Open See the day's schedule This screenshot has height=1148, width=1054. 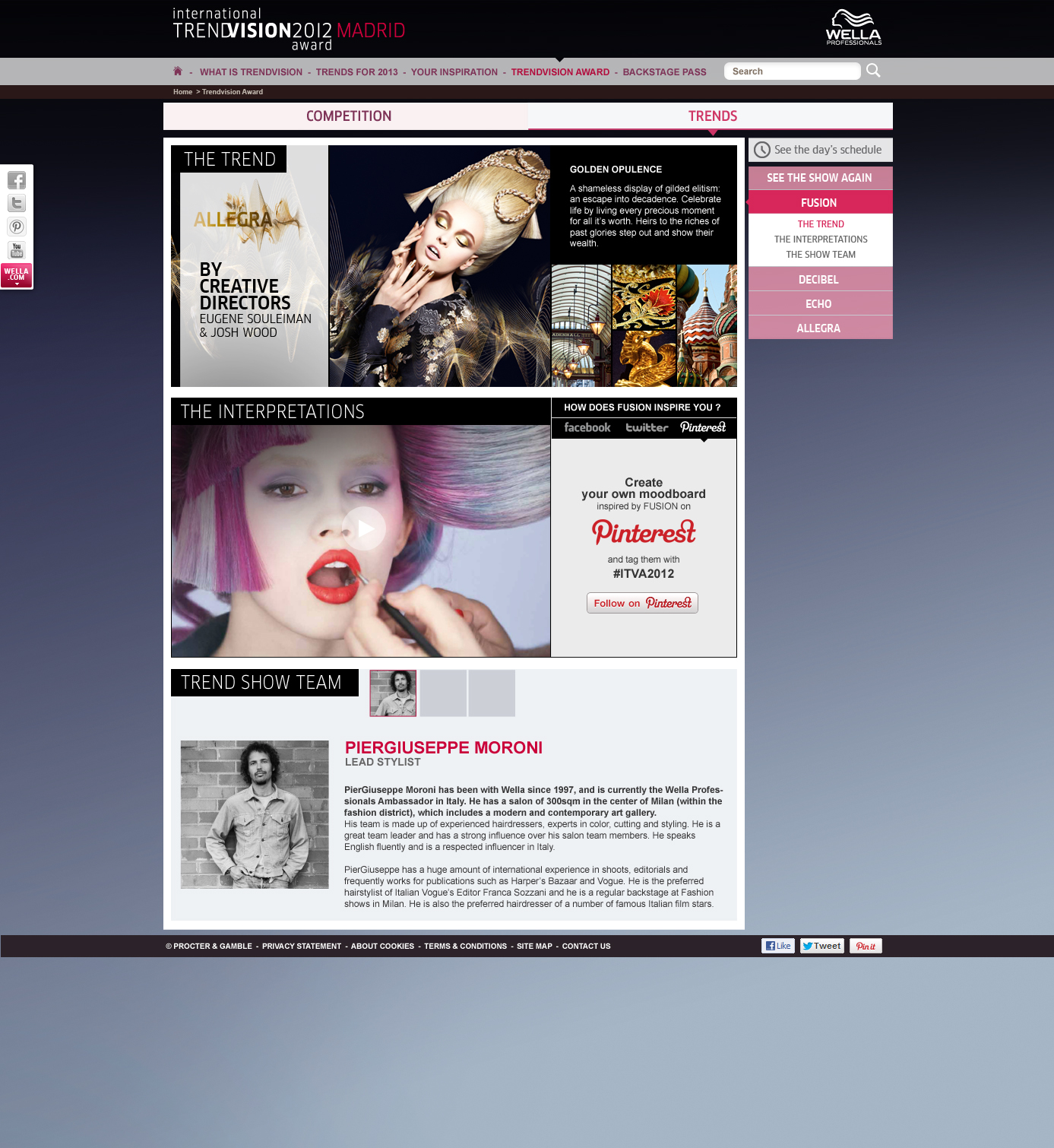821,150
